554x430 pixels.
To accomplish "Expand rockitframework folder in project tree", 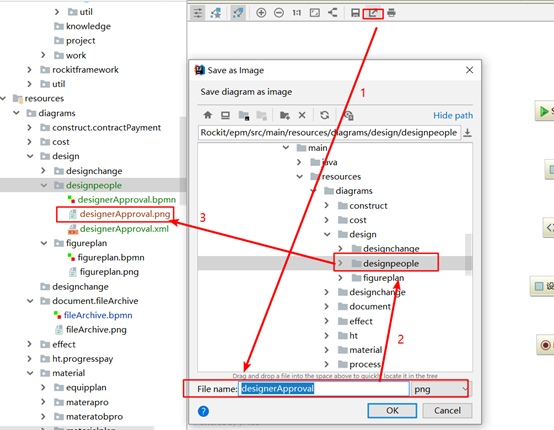I will coord(30,70).
